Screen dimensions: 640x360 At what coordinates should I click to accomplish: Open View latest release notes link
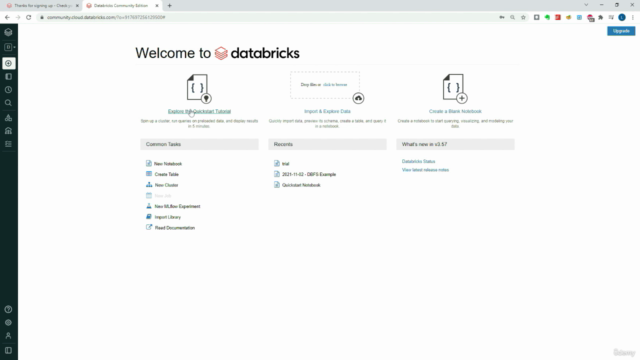[425, 170]
